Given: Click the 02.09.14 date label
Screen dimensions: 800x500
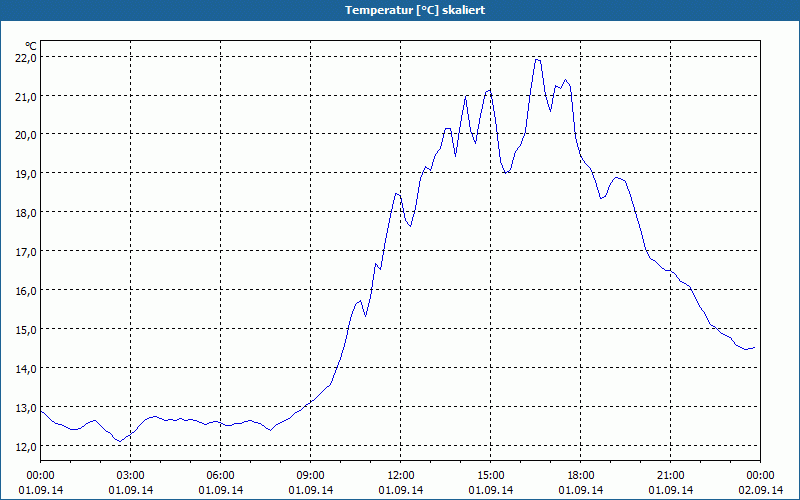Looking at the screenshot, I should 760,490.
